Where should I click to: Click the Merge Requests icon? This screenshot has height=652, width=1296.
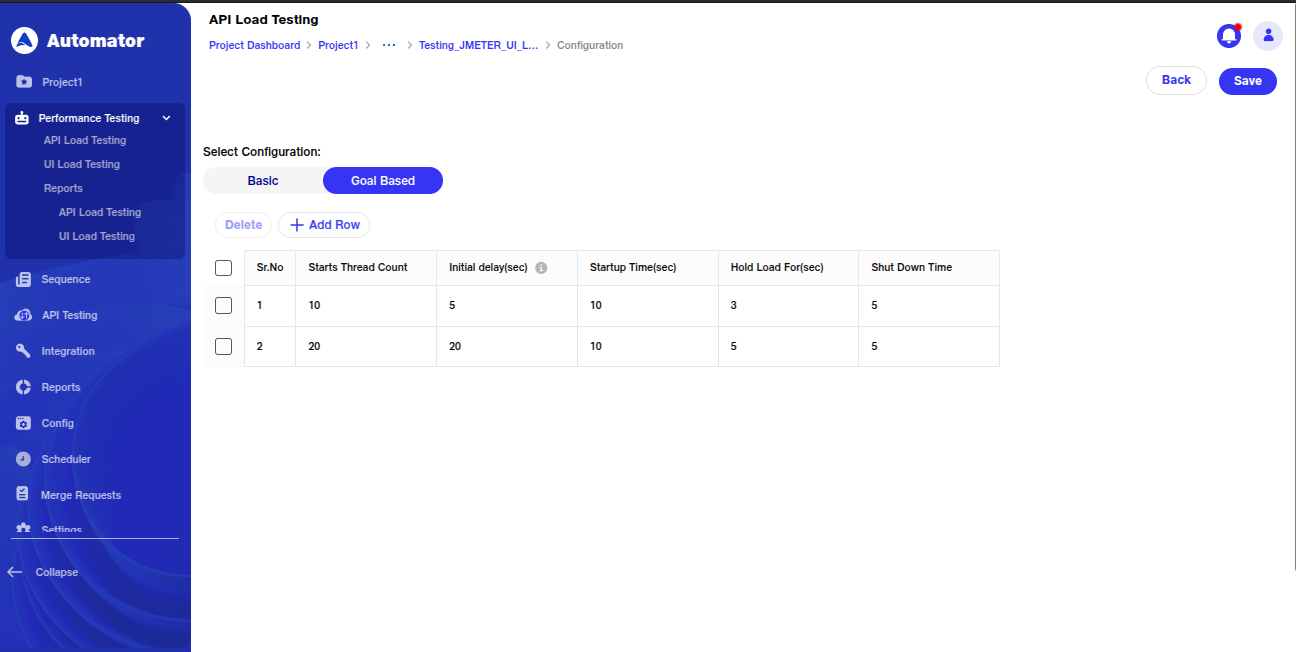22,494
